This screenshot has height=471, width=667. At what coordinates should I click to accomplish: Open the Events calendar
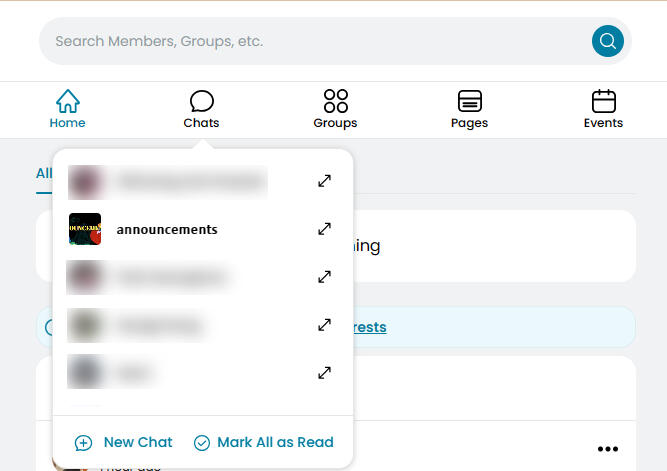(603, 109)
